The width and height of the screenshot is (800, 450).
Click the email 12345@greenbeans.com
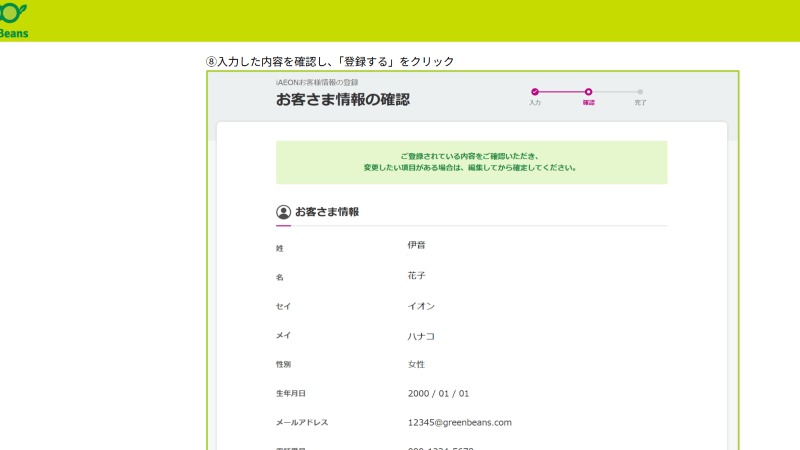point(460,422)
